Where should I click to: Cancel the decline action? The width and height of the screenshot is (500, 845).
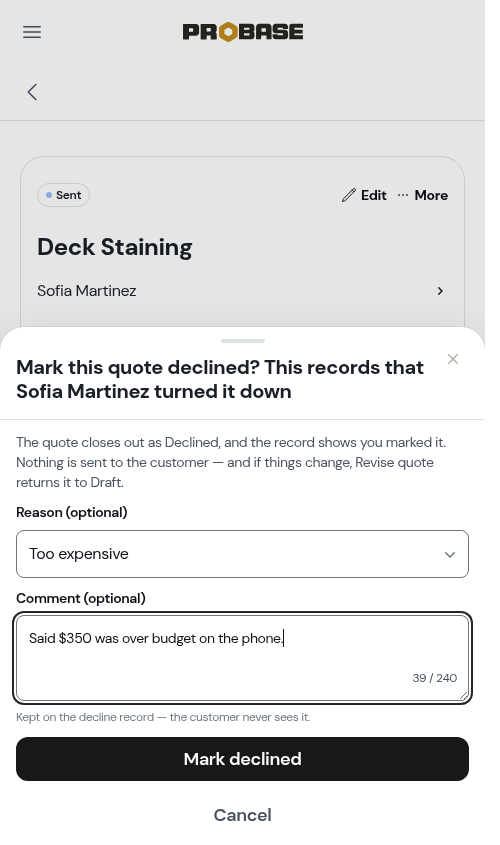point(242,815)
